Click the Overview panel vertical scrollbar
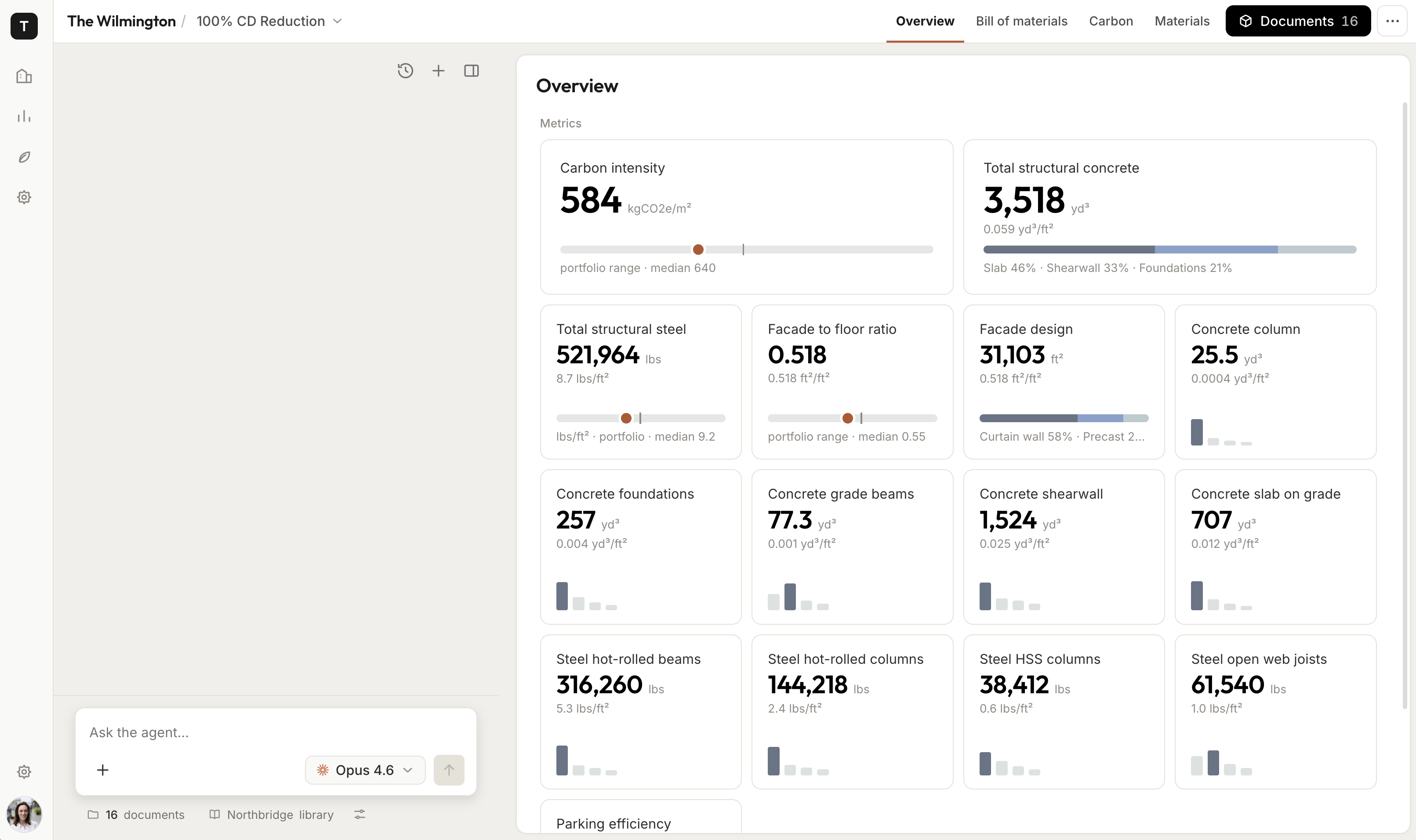This screenshot has height=840, width=1416. tap(1405, 406)
